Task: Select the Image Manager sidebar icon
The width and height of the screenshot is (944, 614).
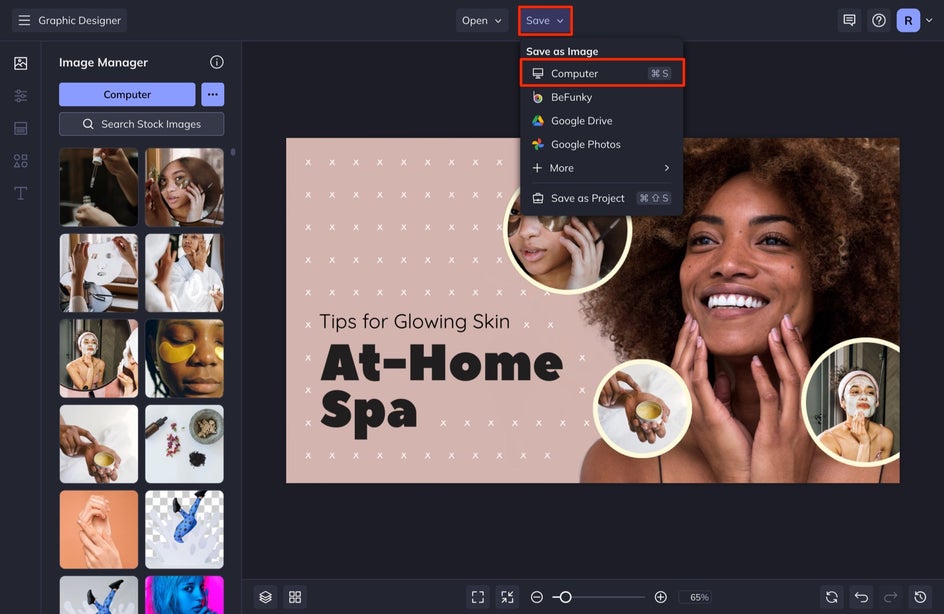Action: click(20, 63)
